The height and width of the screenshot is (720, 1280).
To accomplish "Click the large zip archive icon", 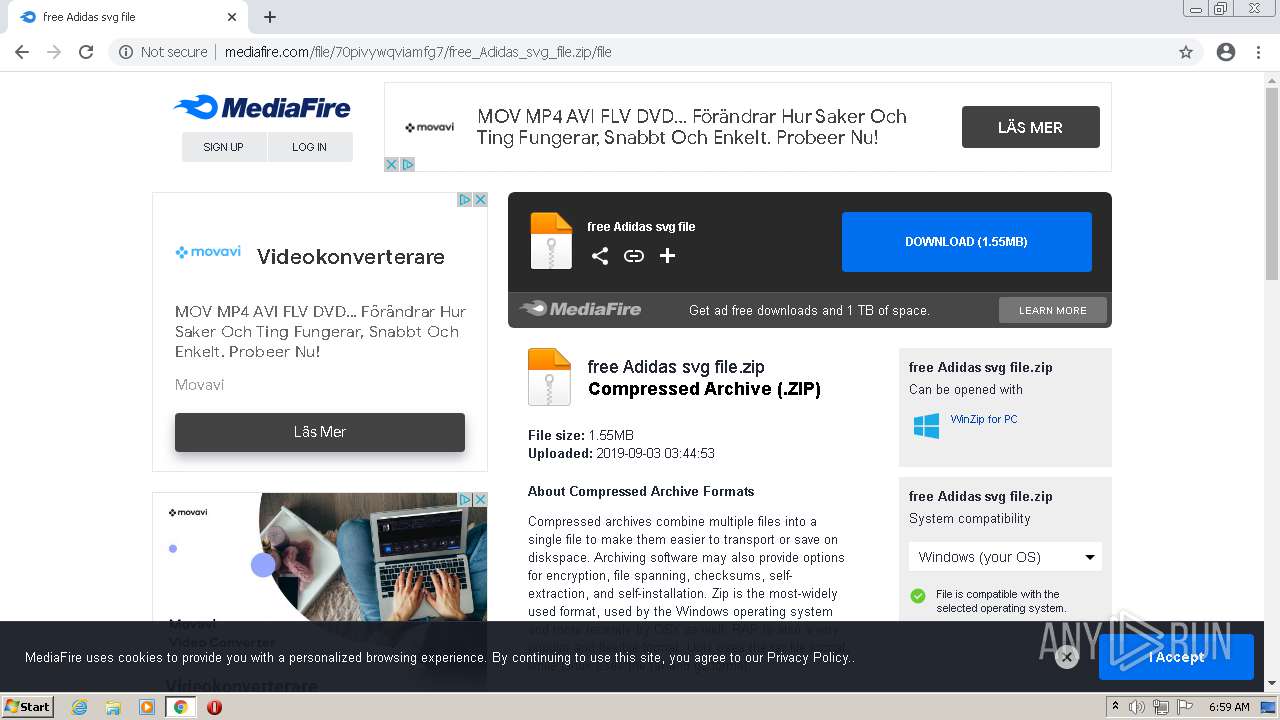I will coord(549,377).
